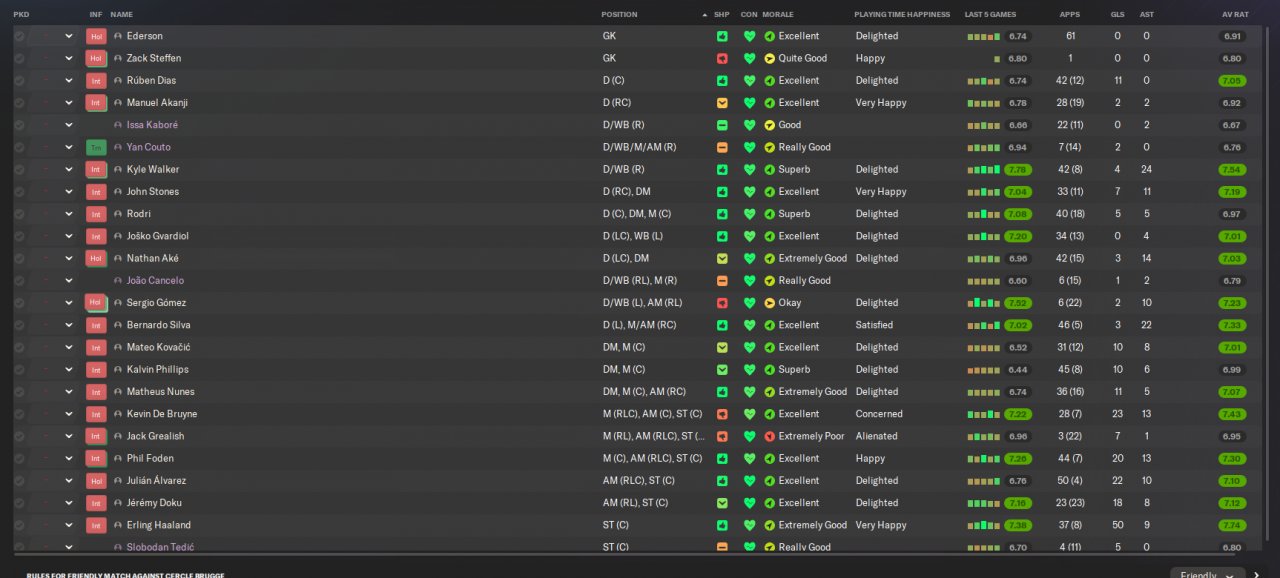Viewport: 1280px width, 578px height.
Task: Click Rodri's sharpness icon
Action: (722, 214)
